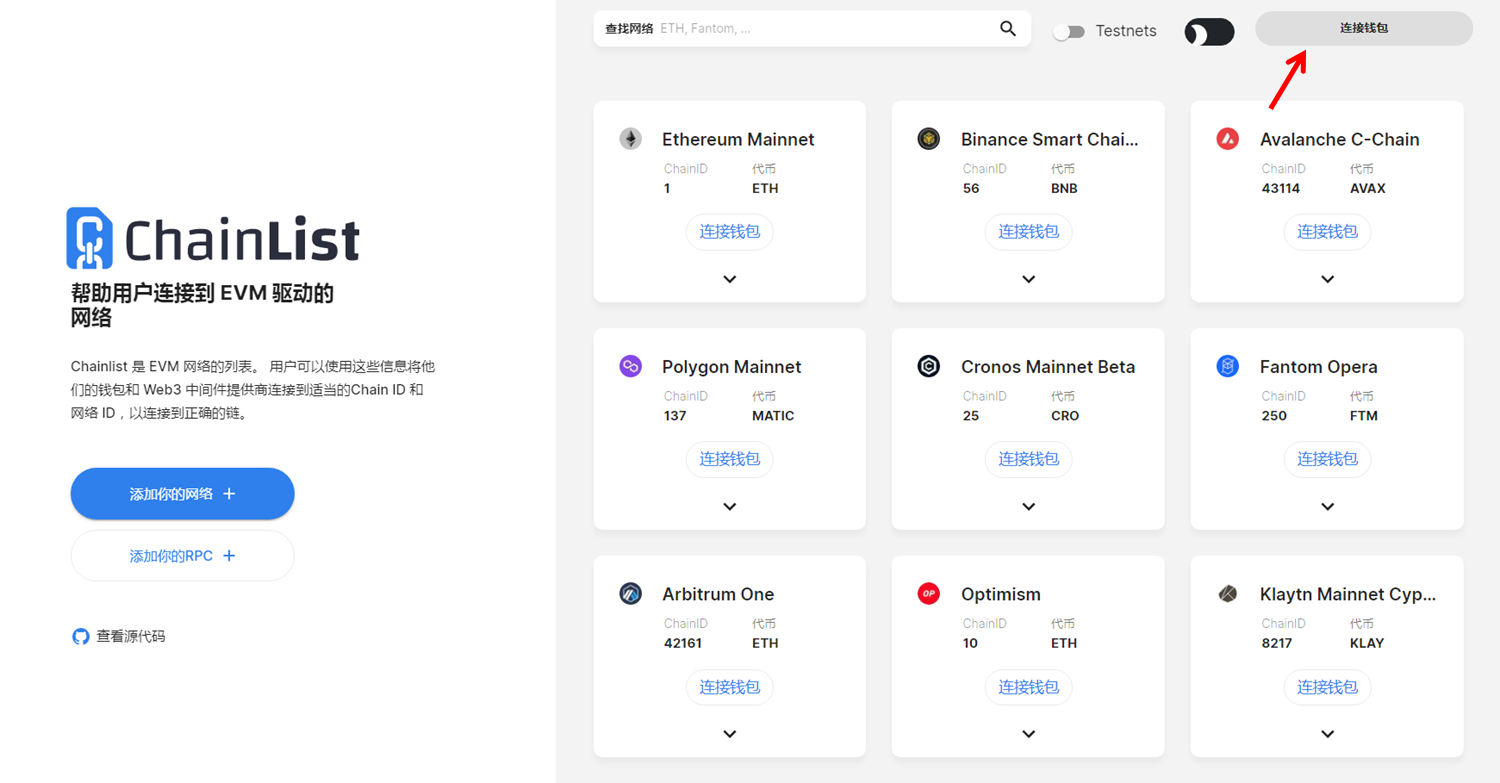
Task: Click the Arbitrum One title text
Action: click(x=718, y=594)
